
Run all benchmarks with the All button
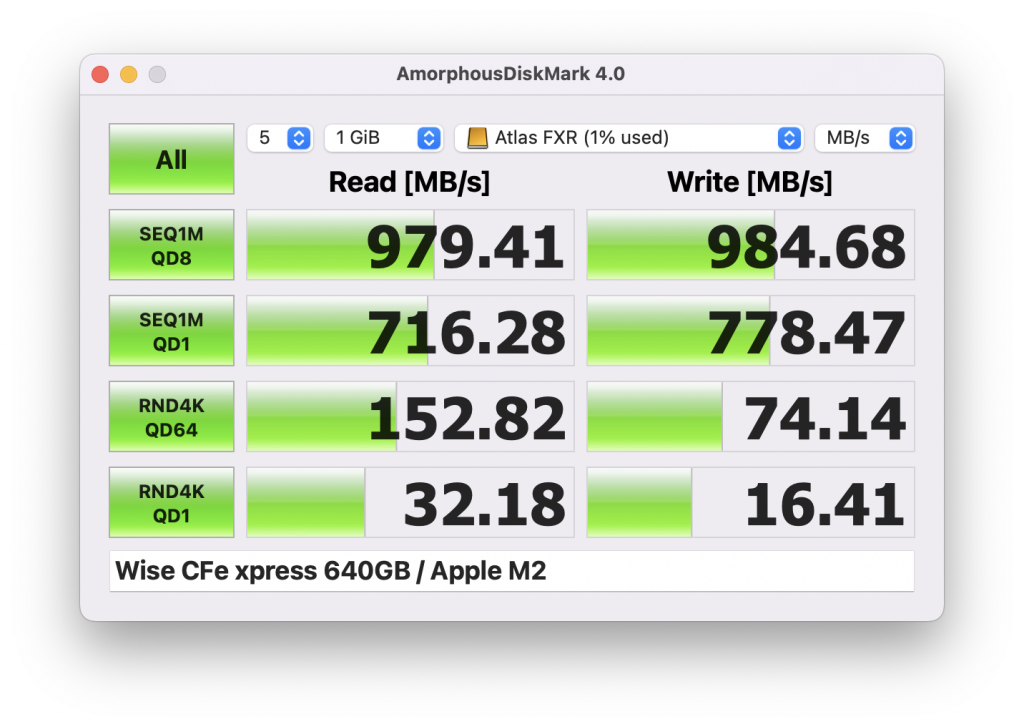point(171,159)
